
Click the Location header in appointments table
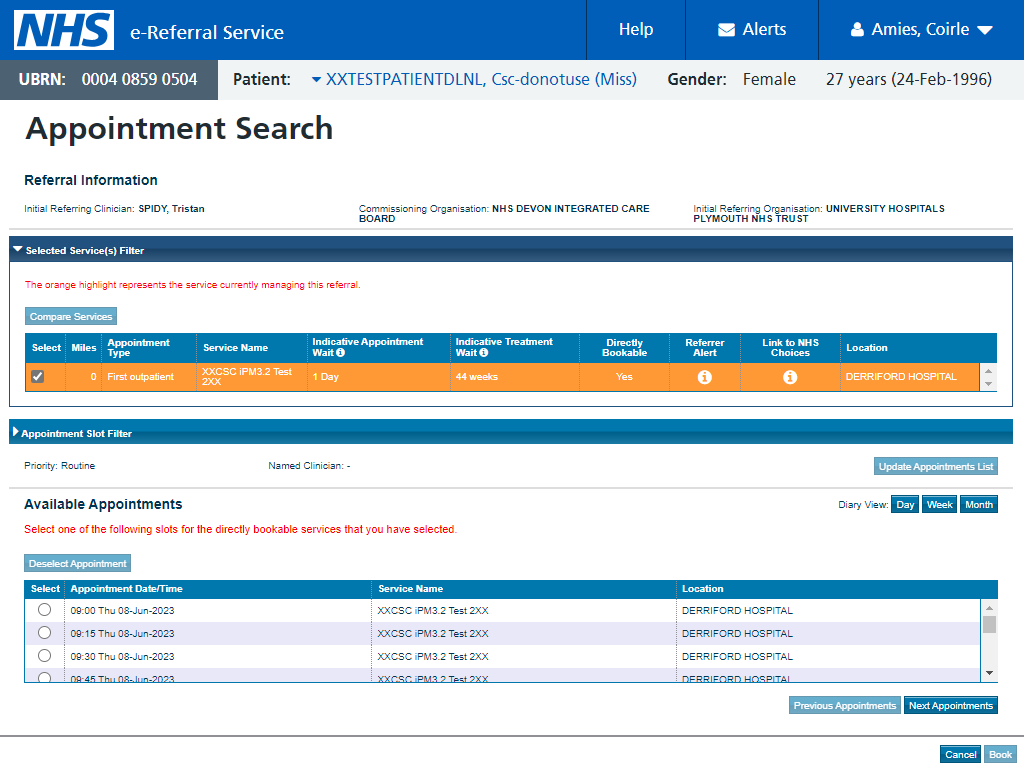click(702, 588)
